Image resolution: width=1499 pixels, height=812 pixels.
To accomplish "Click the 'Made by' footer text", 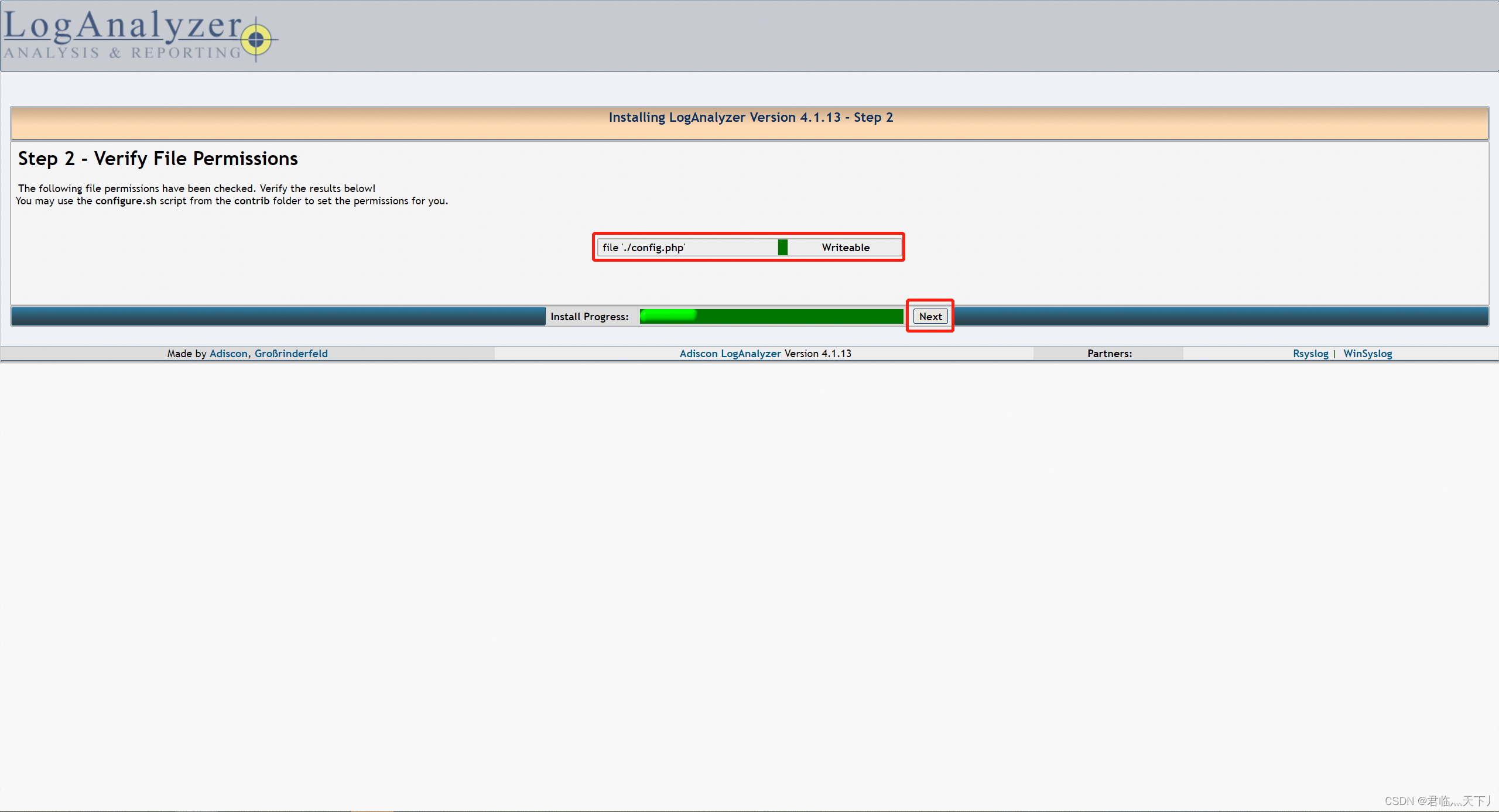I will pyautogui.click(x=187, y=353).
